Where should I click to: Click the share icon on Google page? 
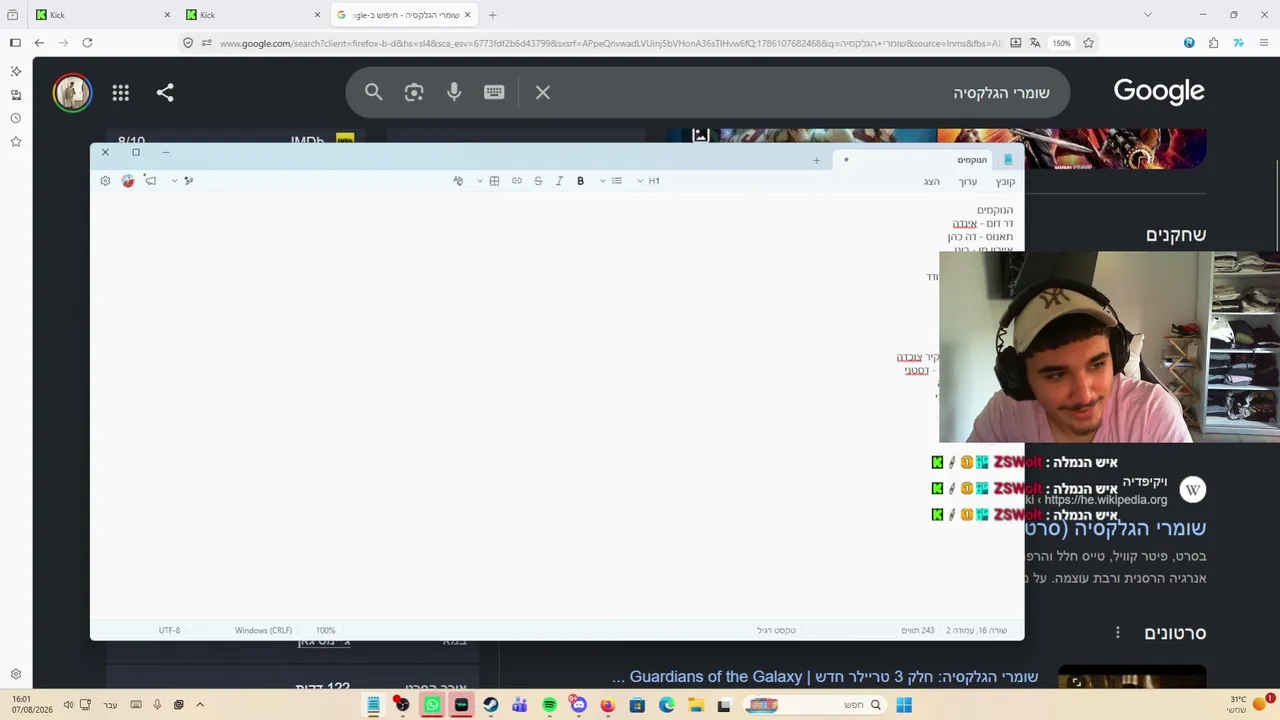(x=165, y=93)
